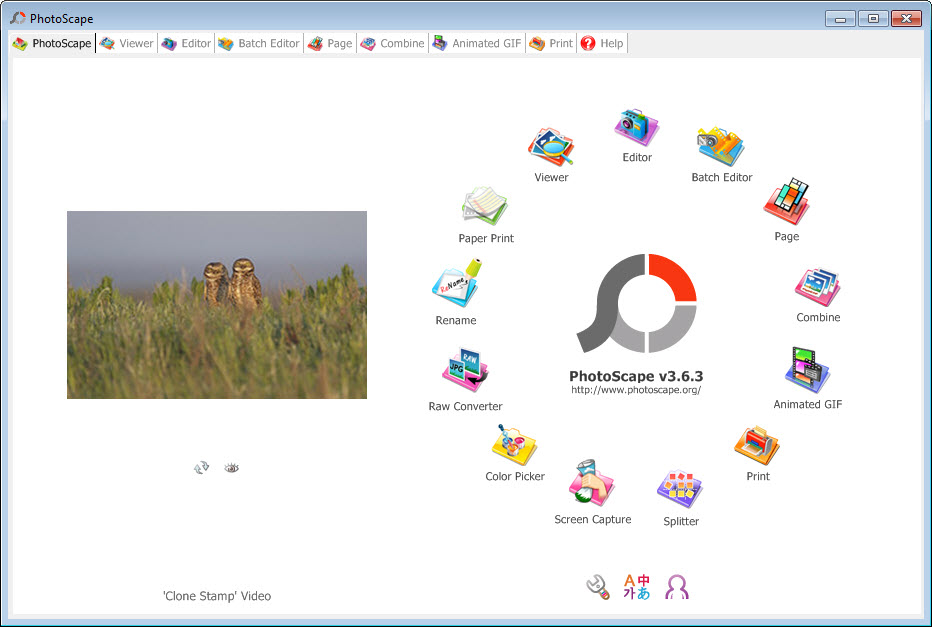Open the Batch Editor tab

[x=259, y=43]
